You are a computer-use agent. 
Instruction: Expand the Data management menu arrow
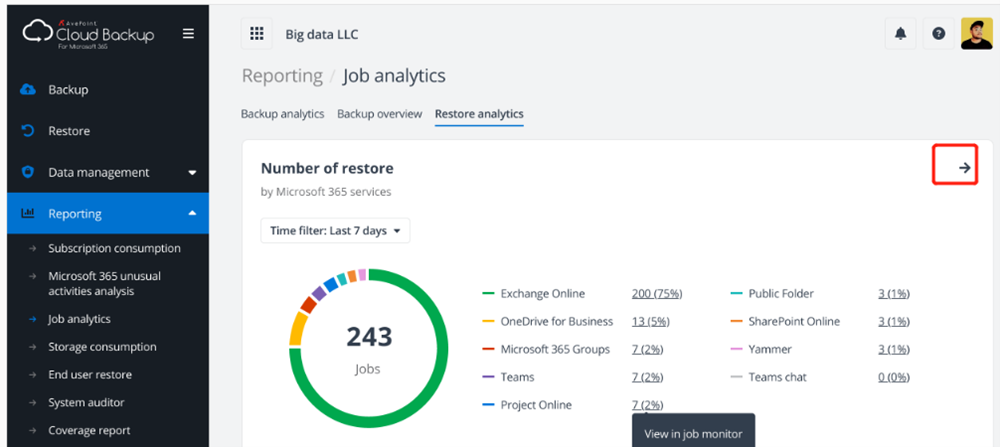[193, 173]
